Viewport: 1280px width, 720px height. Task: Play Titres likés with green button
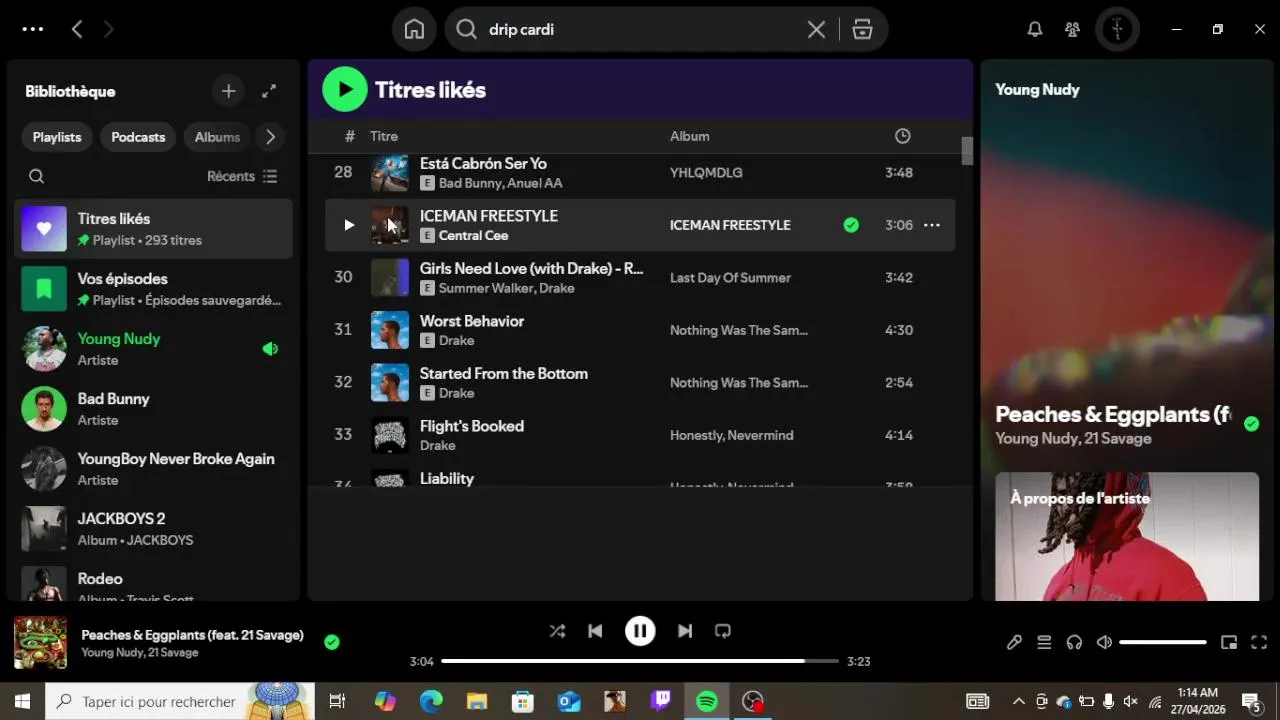pos(345,90)
